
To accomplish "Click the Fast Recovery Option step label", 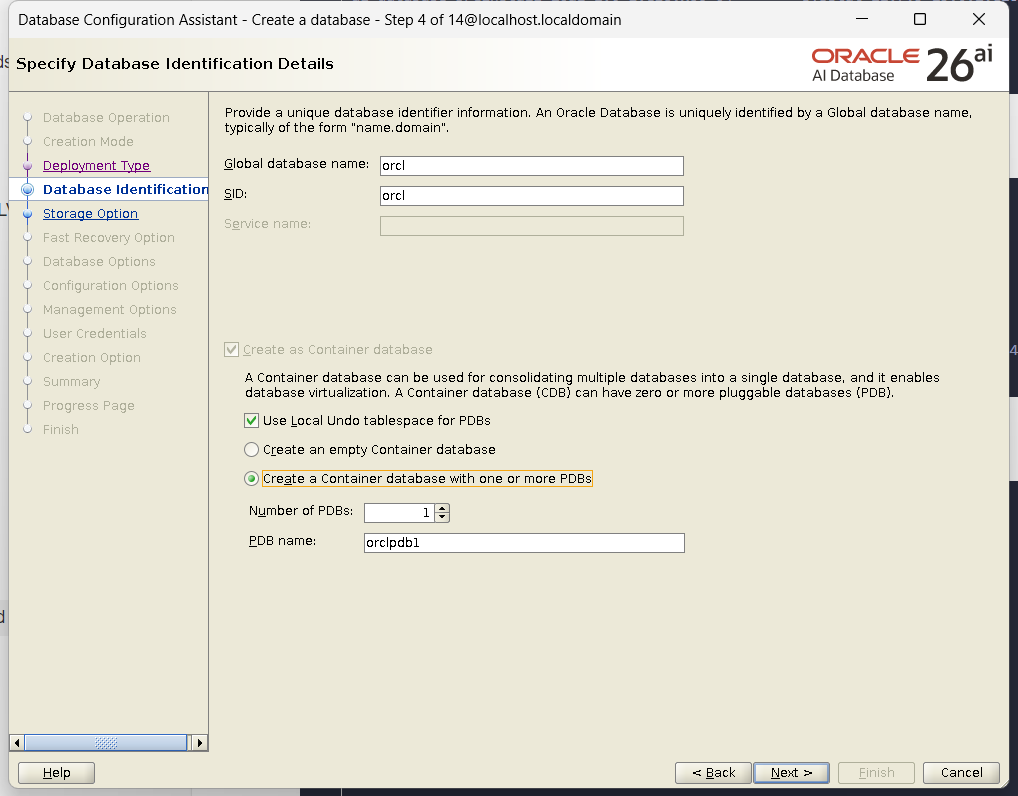I will tap(108, 238).
